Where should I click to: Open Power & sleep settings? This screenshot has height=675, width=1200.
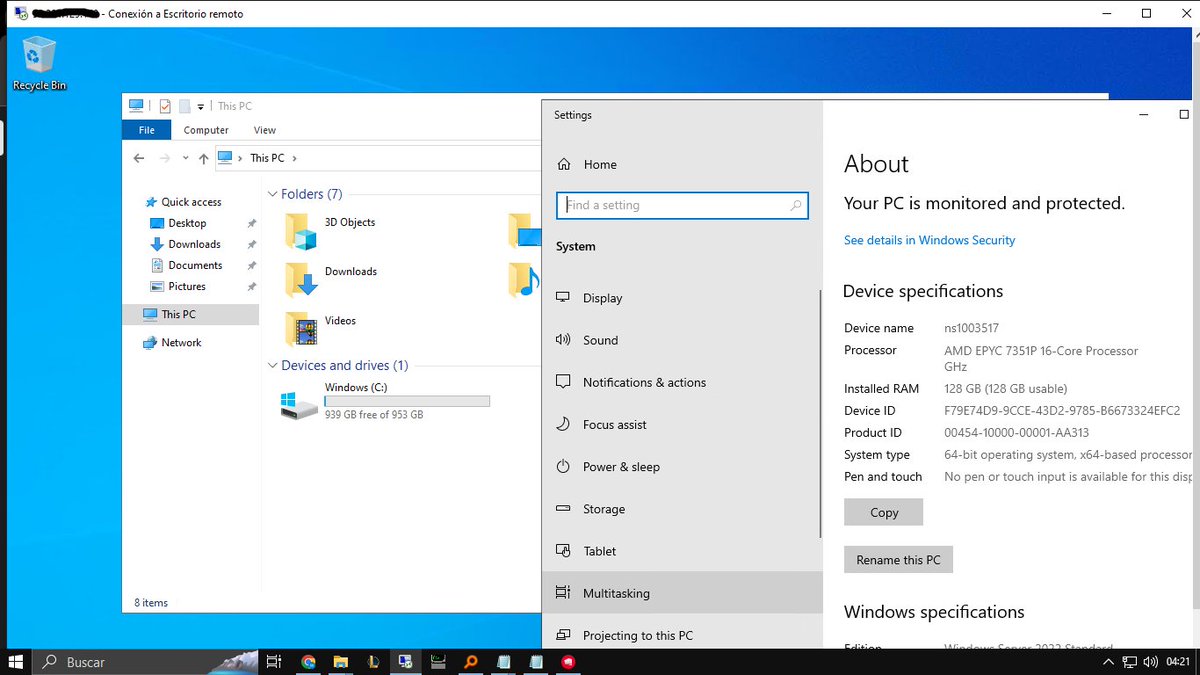(682, 466)
